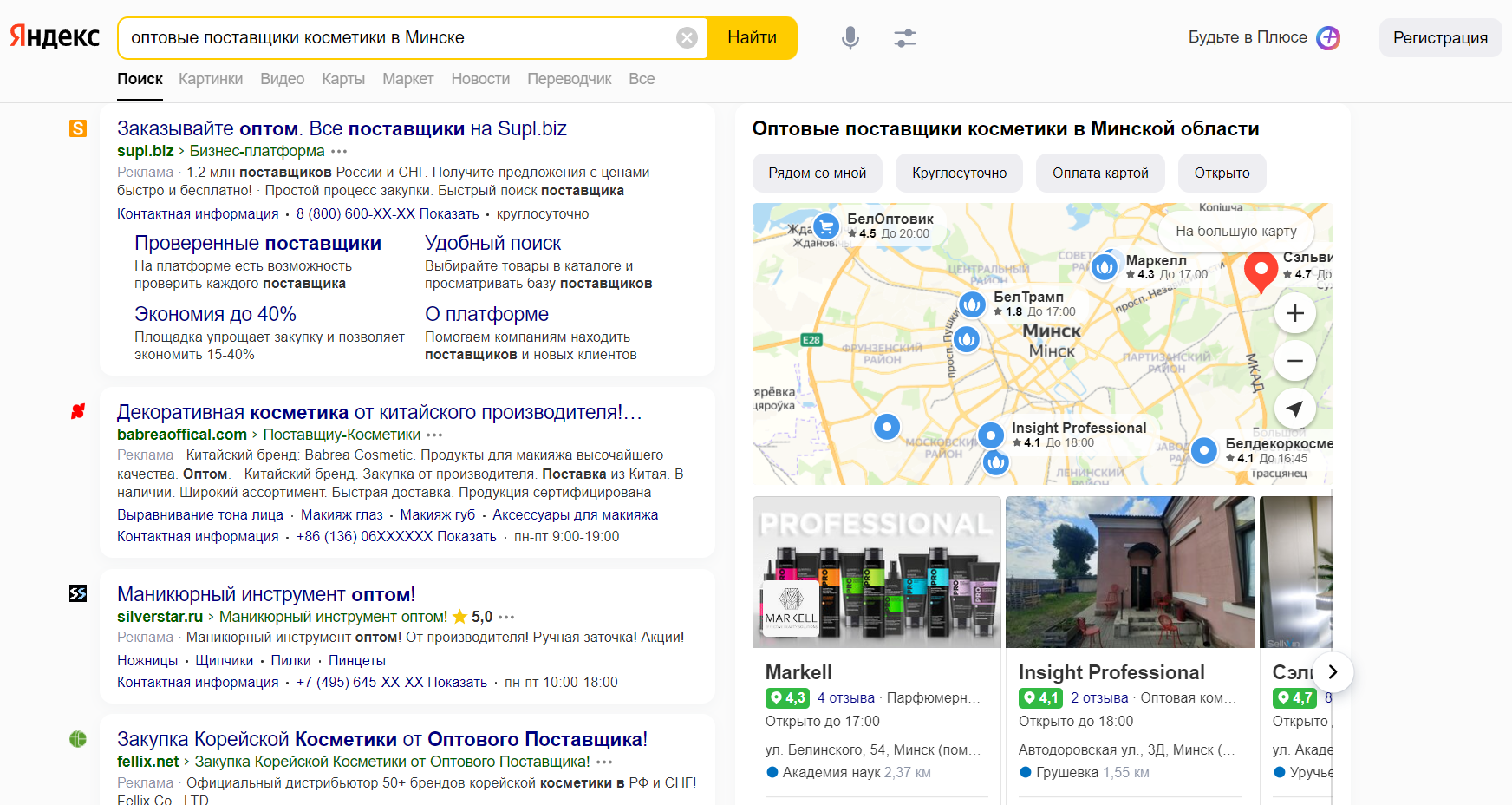Screen dimensions: 1512x805
Task: Click the БелОптовик shopping cart marker
Action: [x=826, y=226]
